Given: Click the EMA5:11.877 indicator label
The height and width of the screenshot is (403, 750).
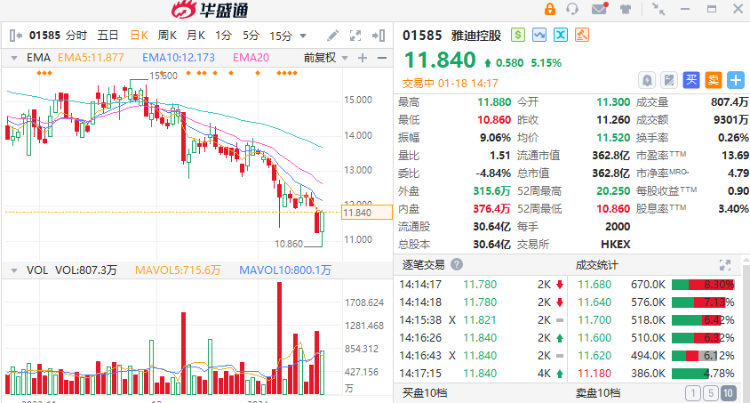Looking at the screenshot, I should [90, 58].
